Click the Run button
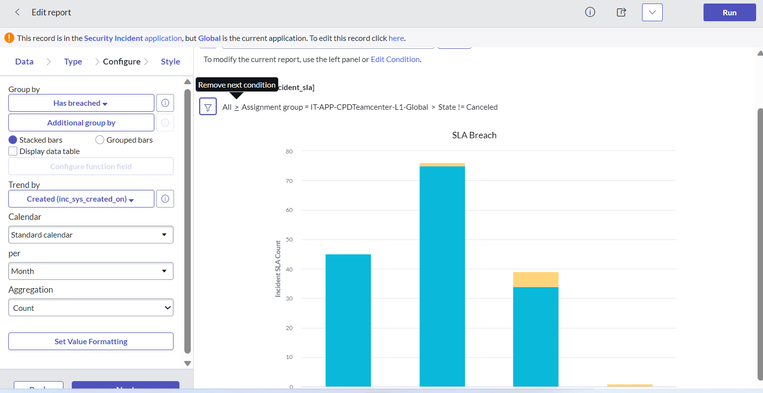Viewport: 763px width, 393px height. coord(729,13)
